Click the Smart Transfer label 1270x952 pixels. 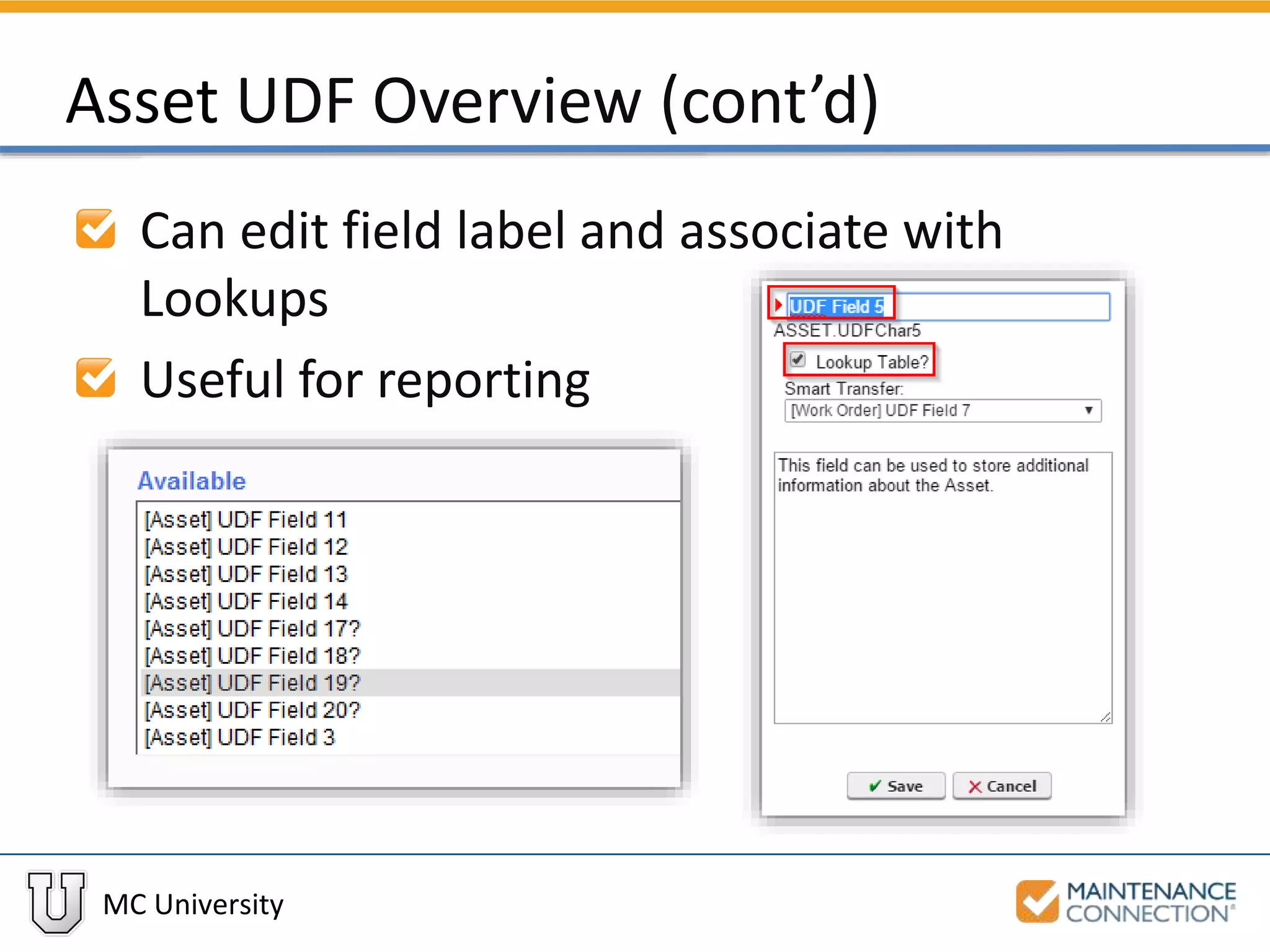click(844, 389)
